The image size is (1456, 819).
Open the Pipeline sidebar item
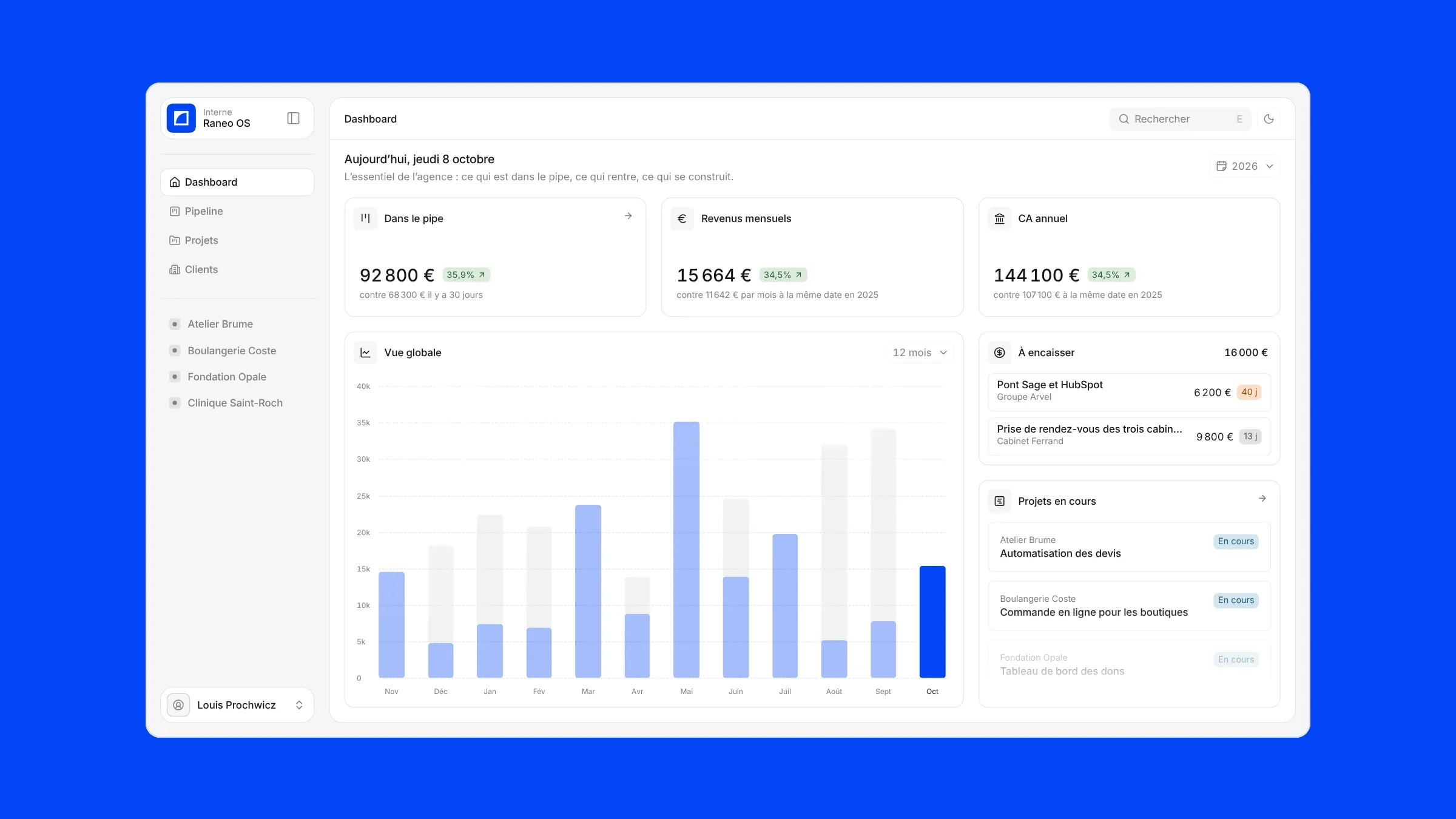[237, 211]
